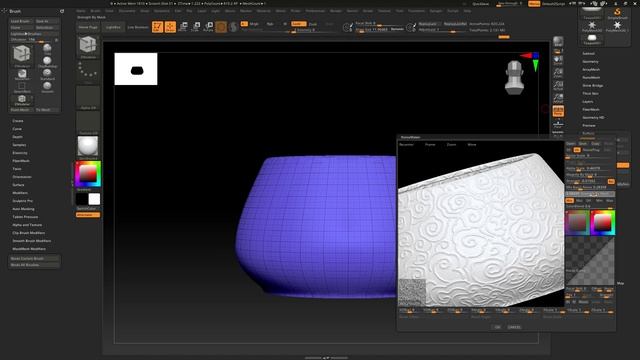This screenshot has width=640, height=360.
Task: Toggle Live Boolean mode
Action: click(x=138, y=27)
